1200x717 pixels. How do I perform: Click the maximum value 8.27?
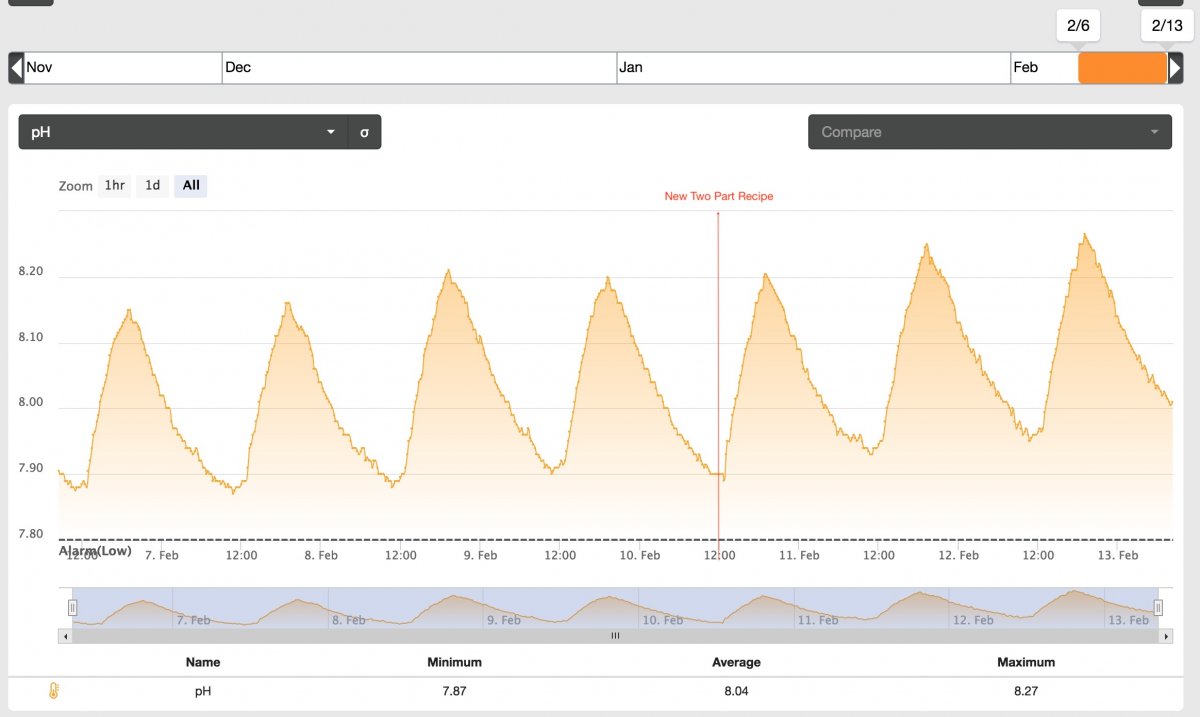point(1026,691)
